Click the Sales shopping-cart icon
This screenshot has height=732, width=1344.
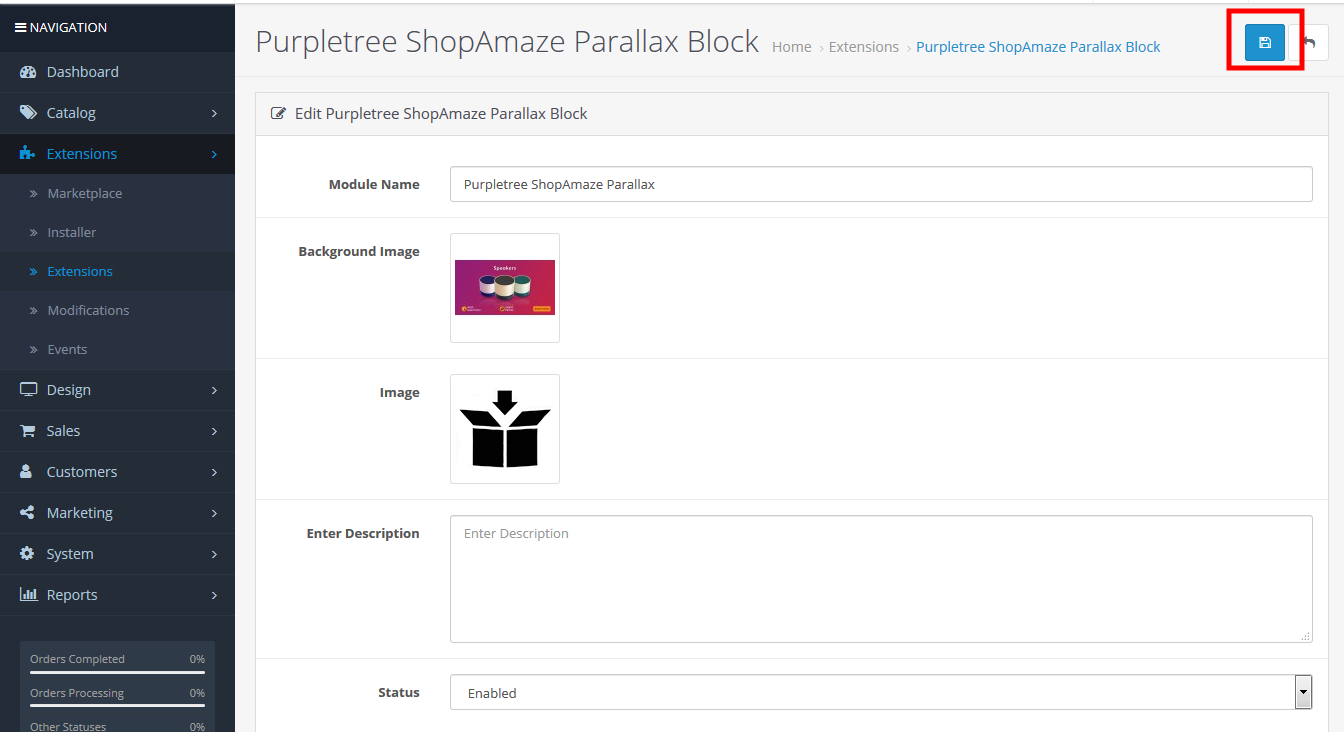pos(28,431)
